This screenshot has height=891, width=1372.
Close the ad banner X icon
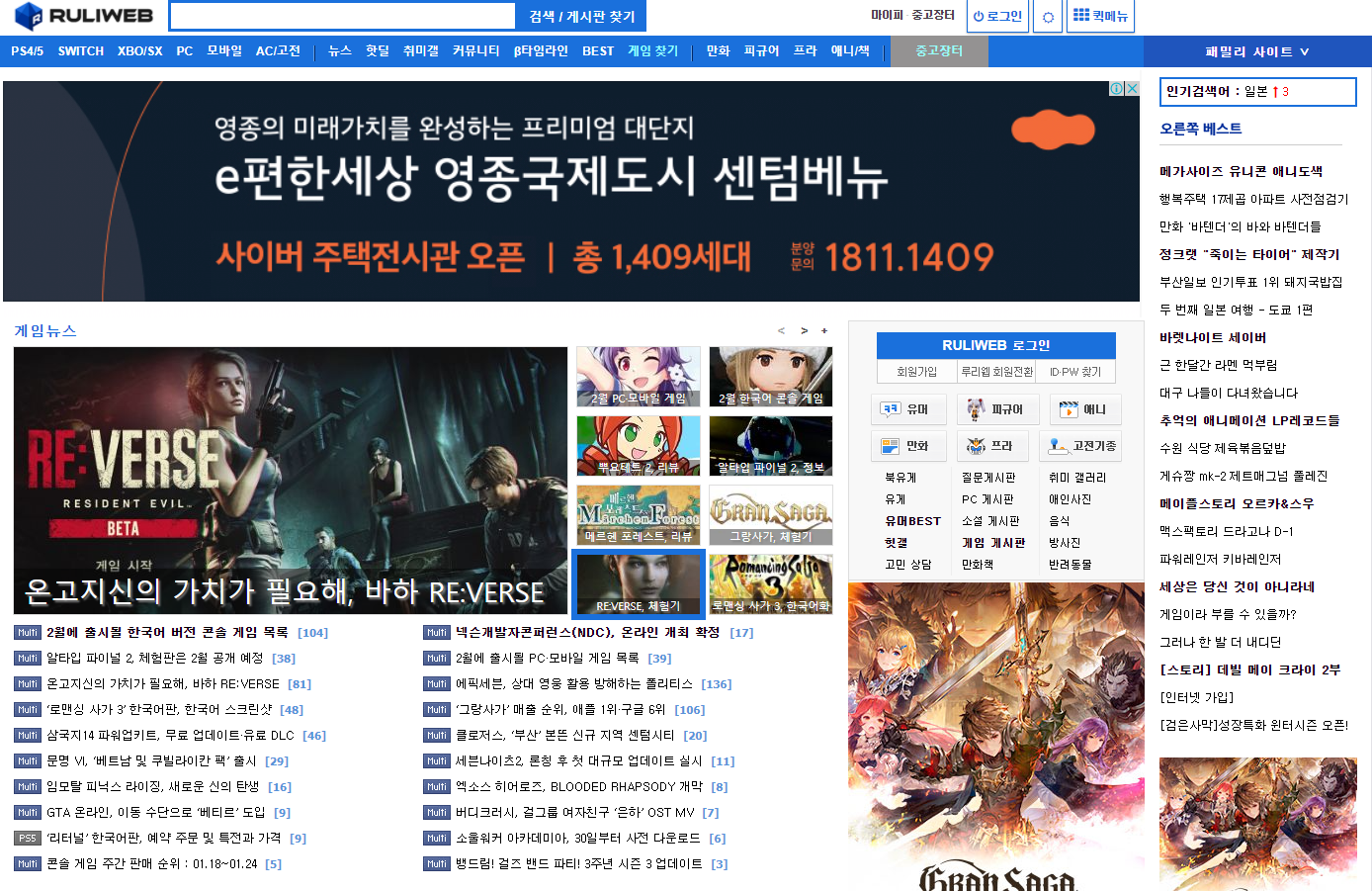(x=1133, y=89)
